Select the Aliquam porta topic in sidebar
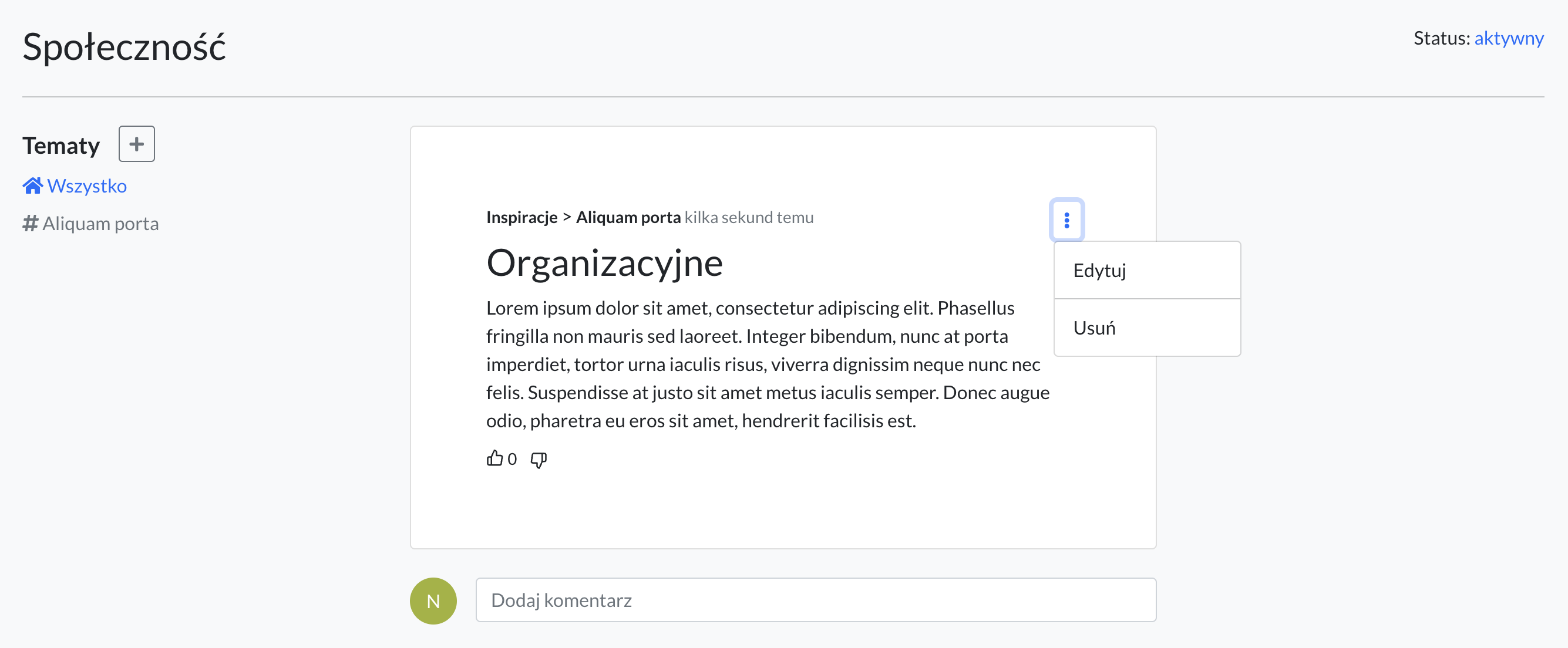This screenshot has width=1568, height=648. [x=90, y=223]
